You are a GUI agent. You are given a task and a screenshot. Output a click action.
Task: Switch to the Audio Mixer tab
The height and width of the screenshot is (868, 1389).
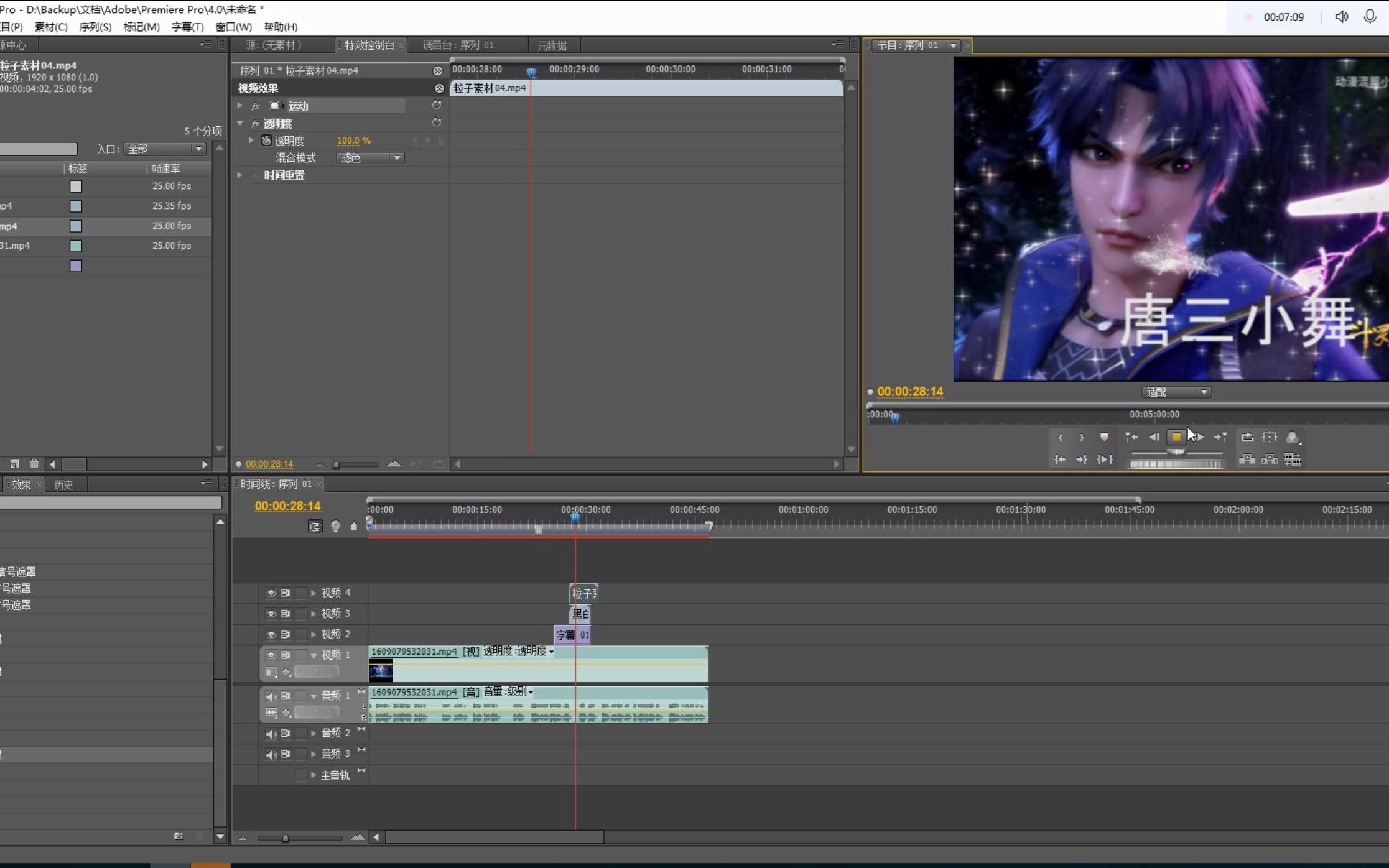coord(458,45)
